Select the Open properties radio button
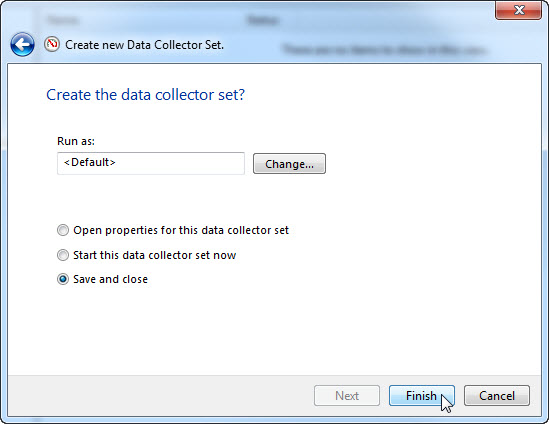The height and width of the screenshot is (424, 549). 63,230
